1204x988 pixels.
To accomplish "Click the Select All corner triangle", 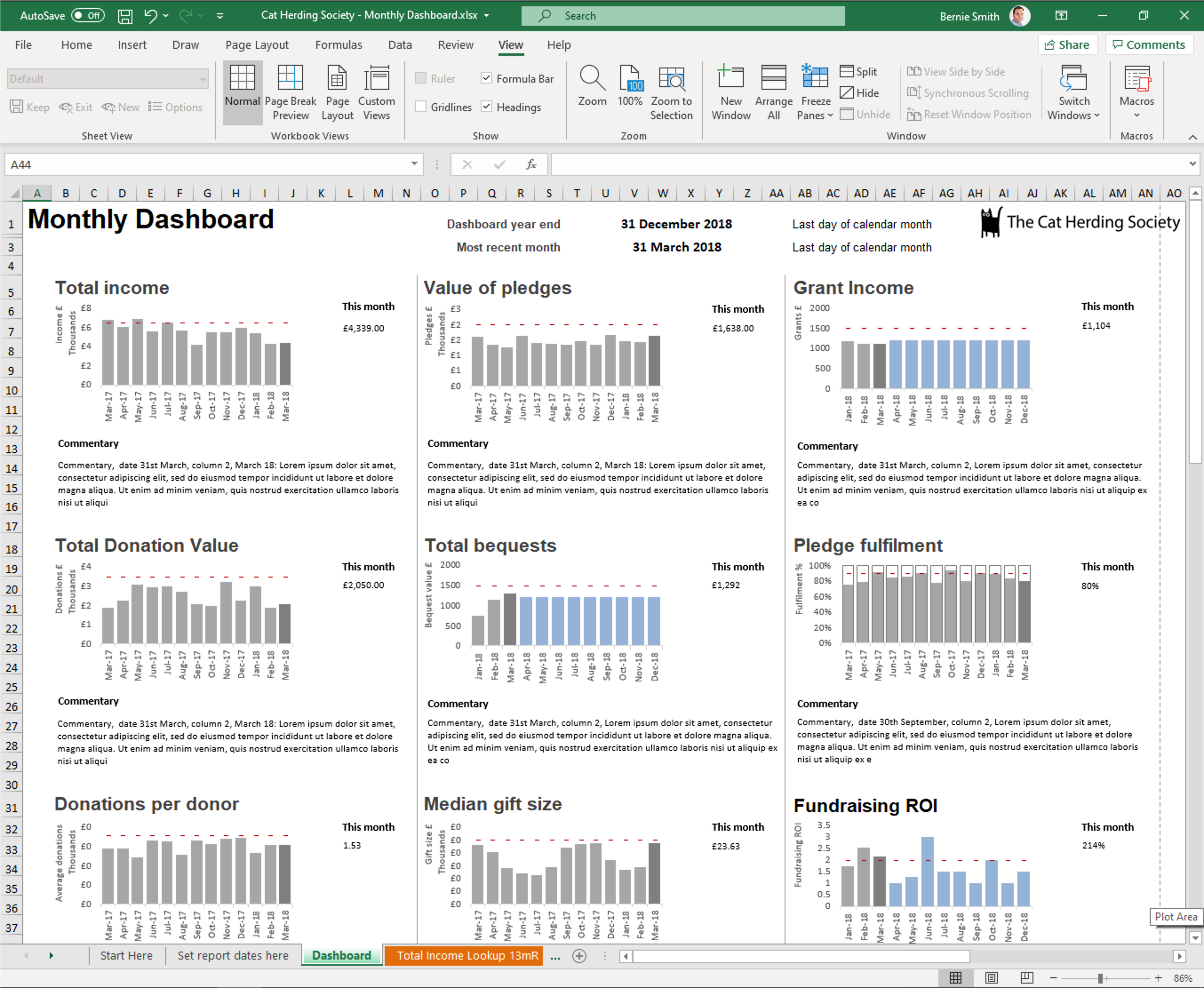I will coord(15,194).
